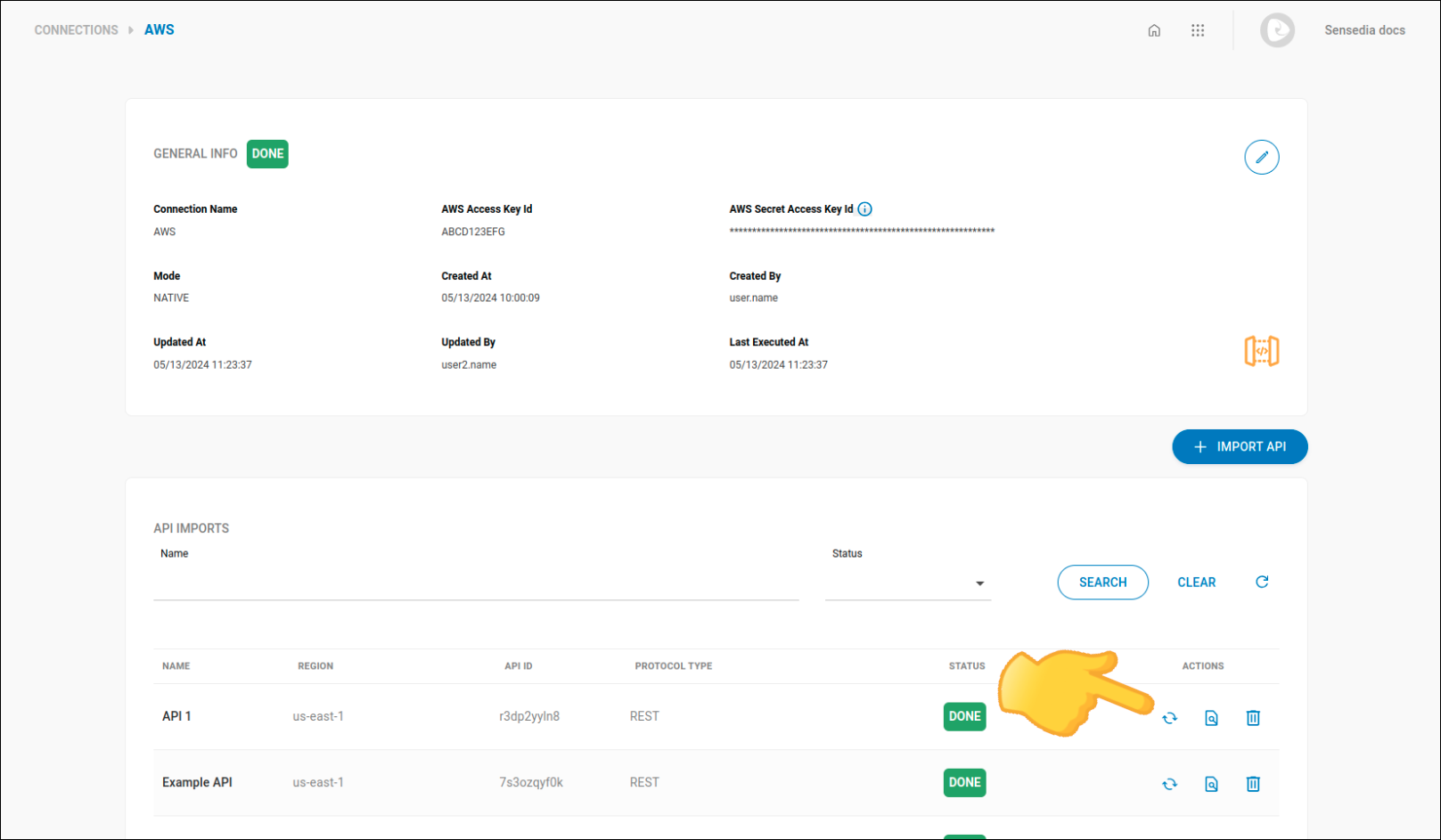Click the info icon beside AWS Secret Access Key Id
Screen dimensions: 1441x840
pos(864,208)
